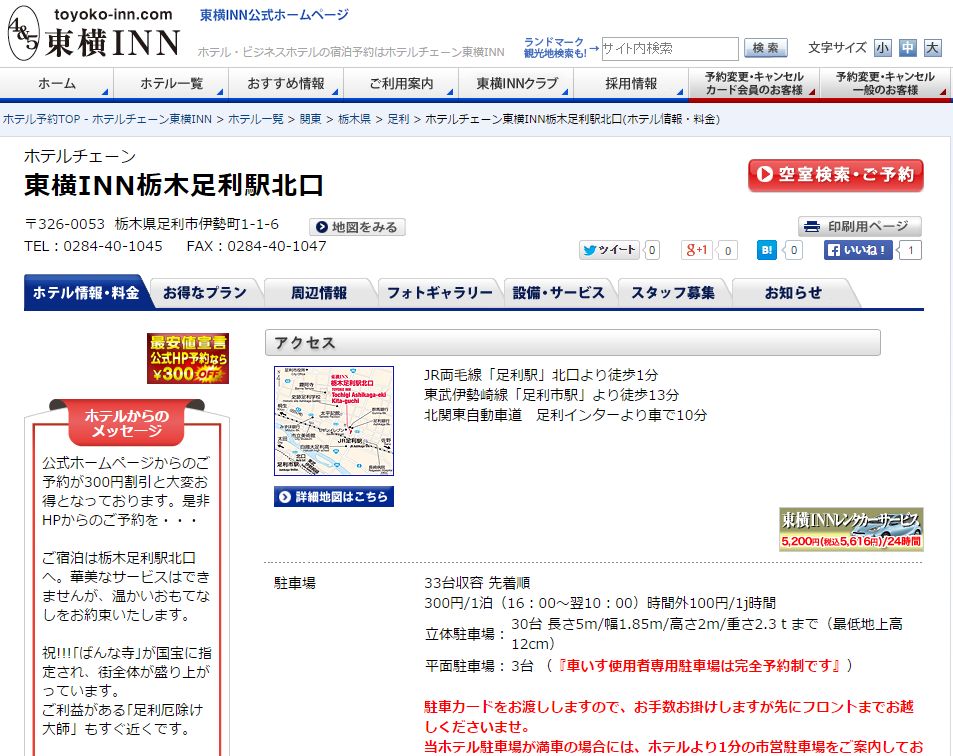This screenshot has width=953, height=756.
Task: Click the Hatena bookmark count bubble showing 0
Action: point(793,250)
